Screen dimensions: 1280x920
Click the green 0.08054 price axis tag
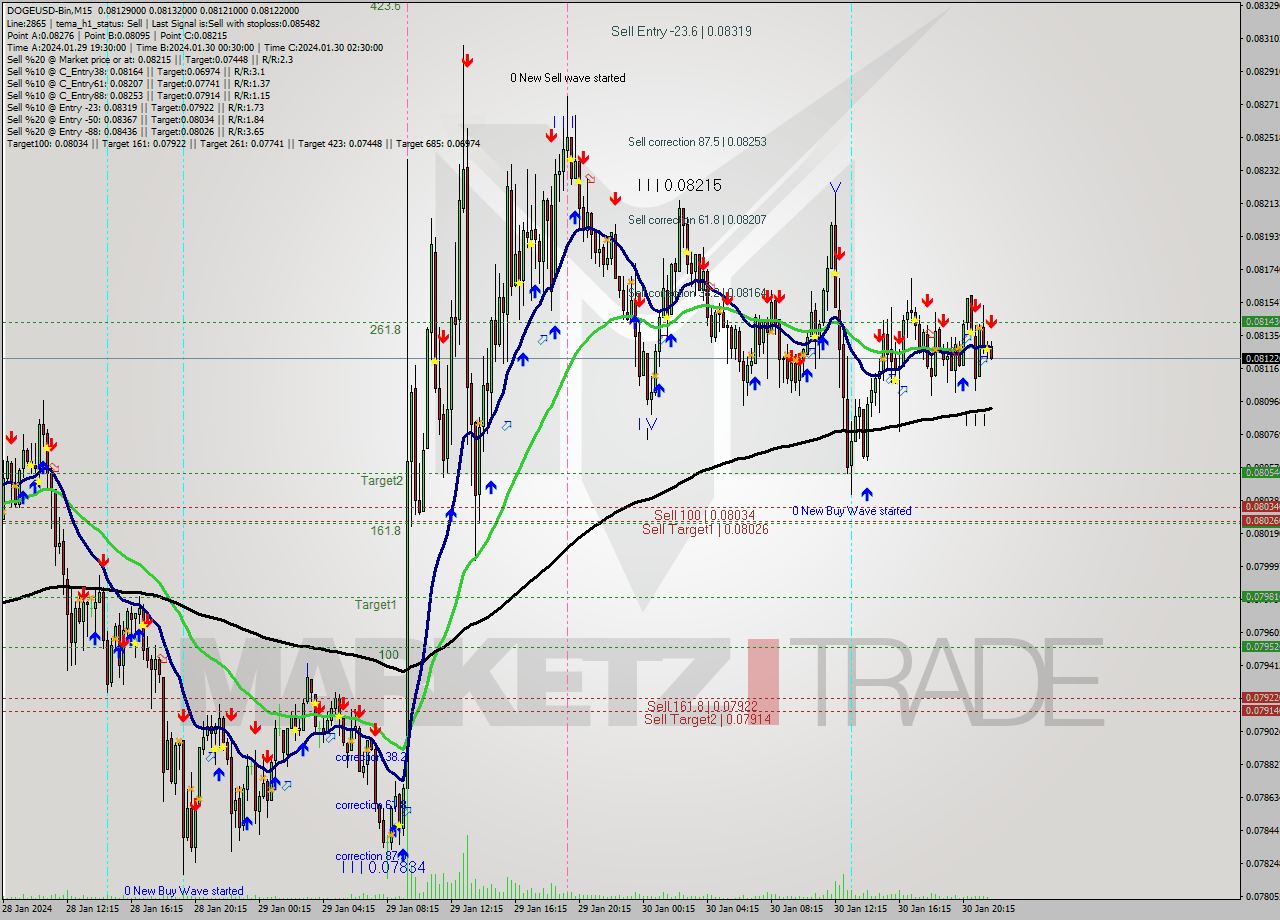coord(1260,472)
